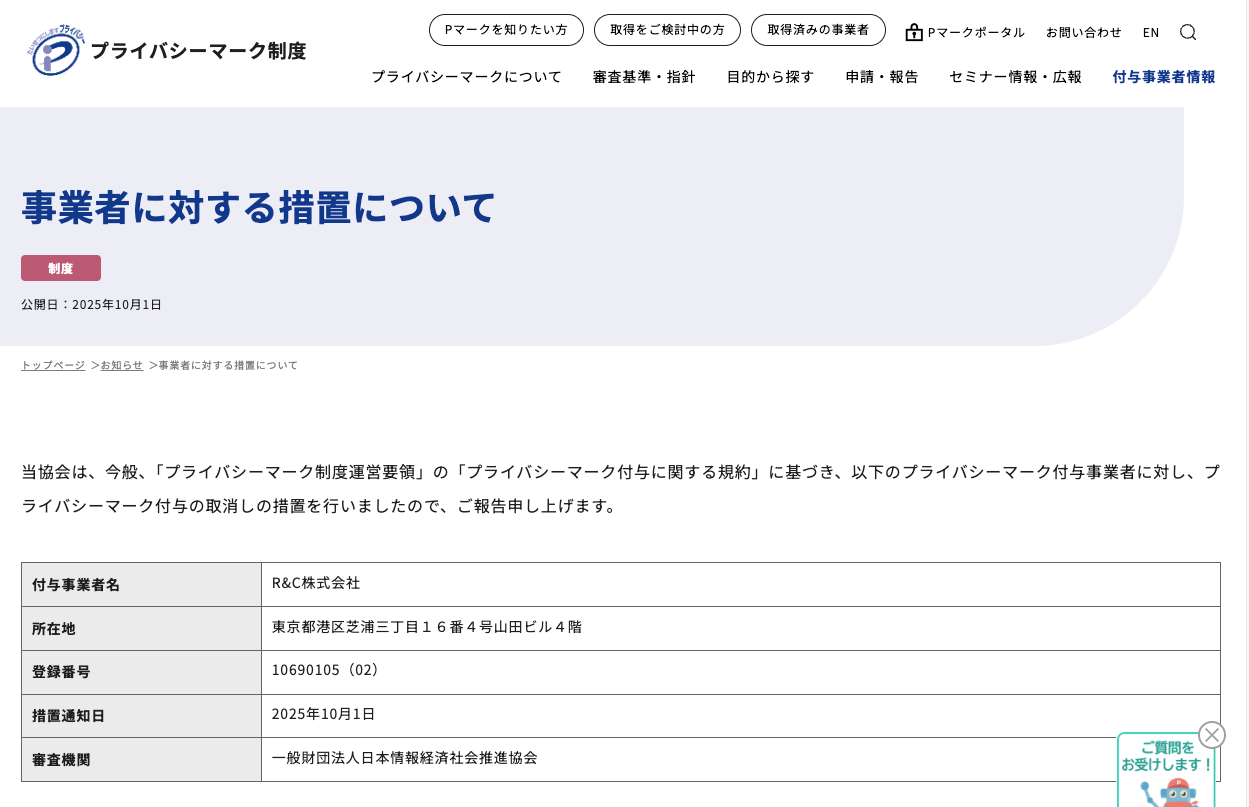
Task: Open 取得済みの事業者 page
Action: 818,30
